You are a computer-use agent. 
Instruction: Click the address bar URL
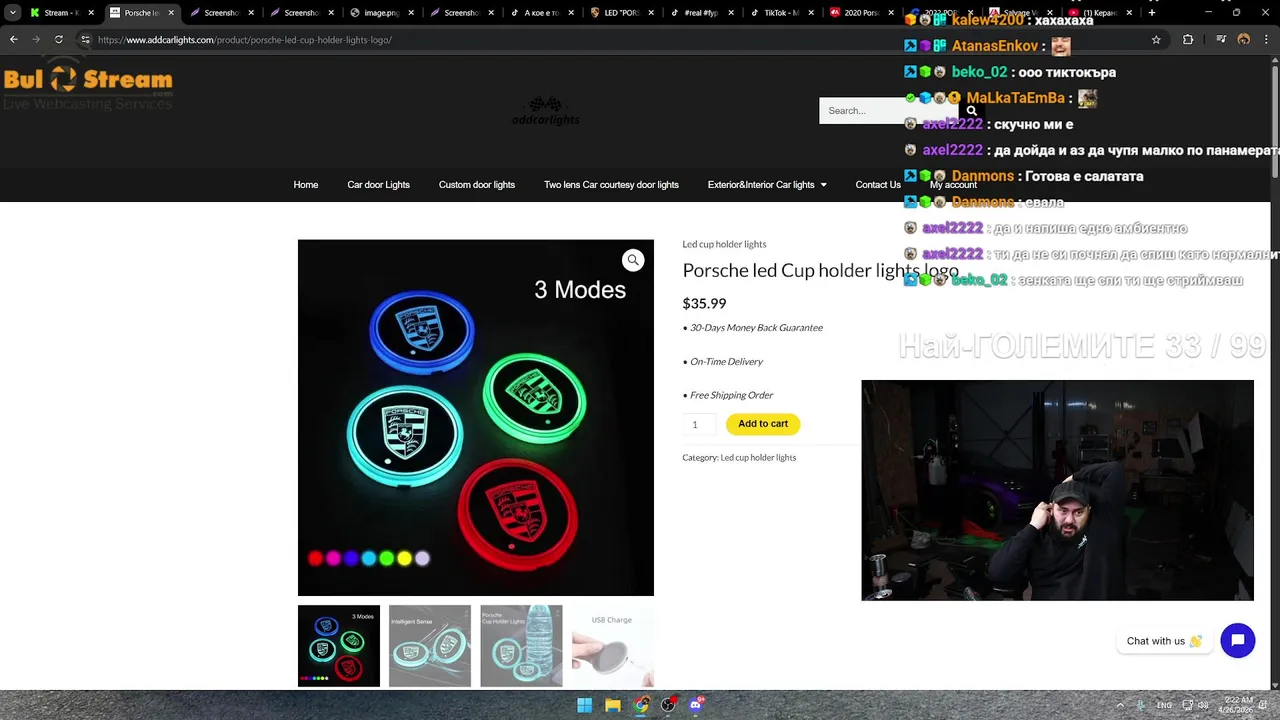[x=244, y=40]
